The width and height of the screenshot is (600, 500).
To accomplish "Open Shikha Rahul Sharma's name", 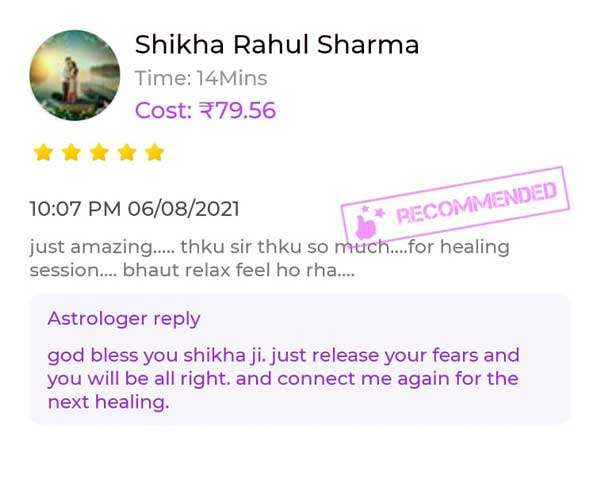I will pyautogui.click(x=277, y=44).
